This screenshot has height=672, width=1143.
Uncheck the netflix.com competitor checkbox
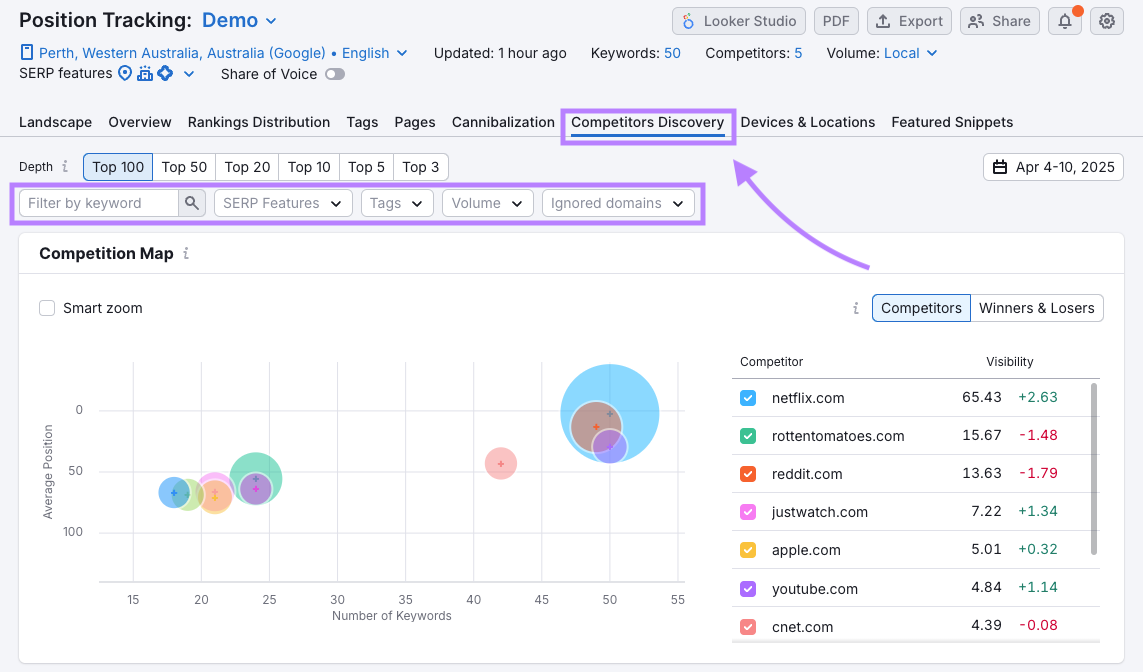pos(748,398)
